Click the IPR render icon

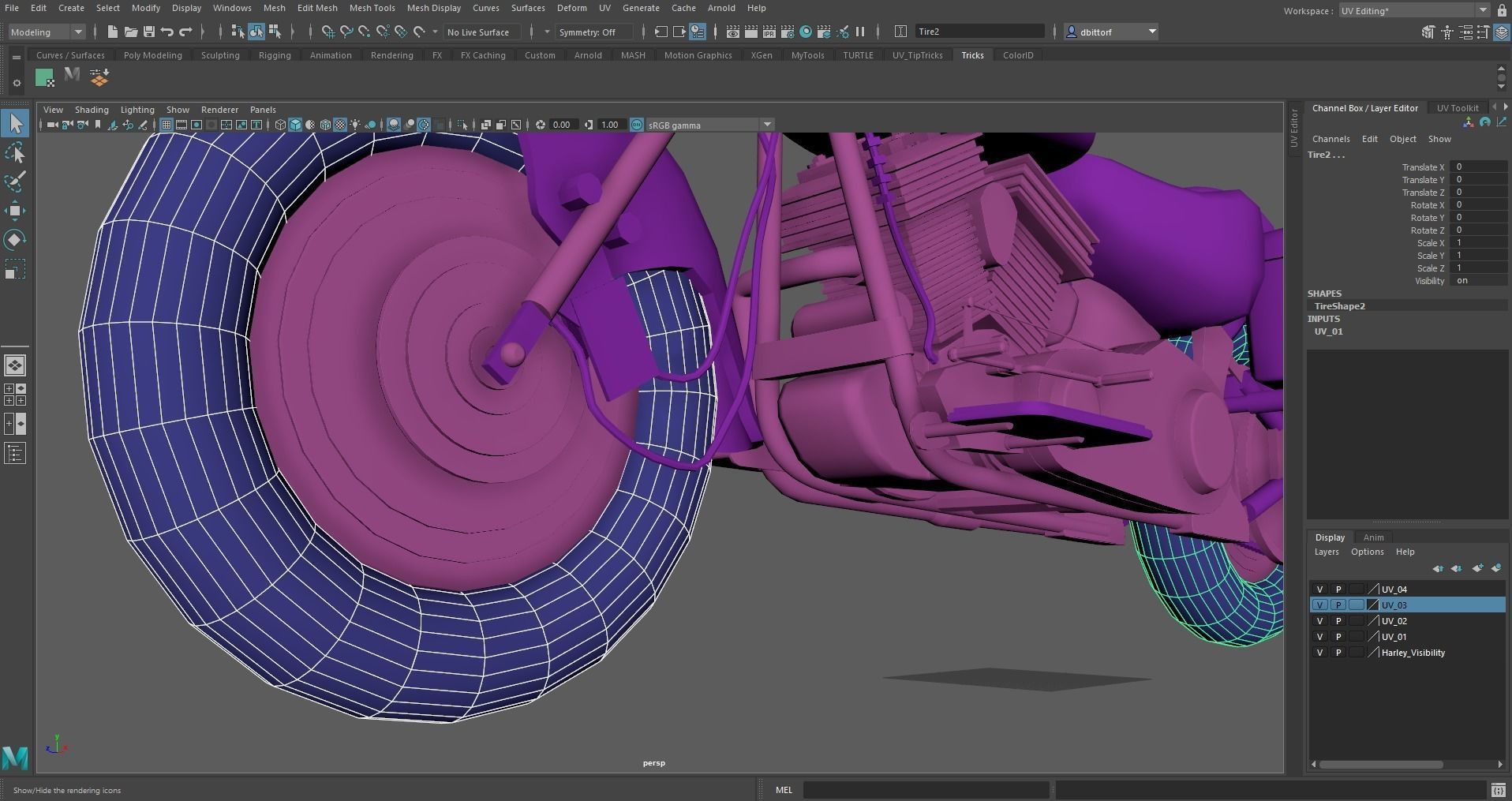point(769,32)
